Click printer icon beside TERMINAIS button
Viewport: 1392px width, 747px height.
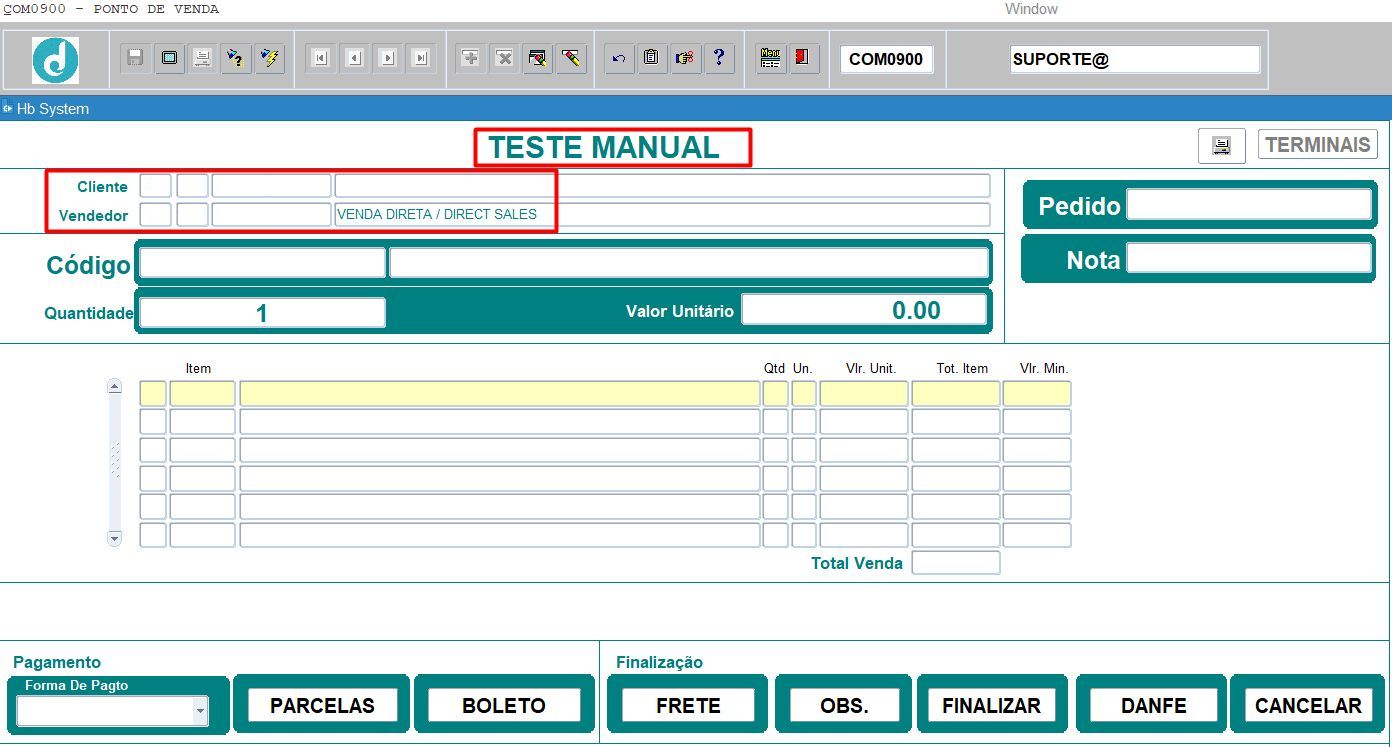pyautogui.click(x=1221, y=145)
